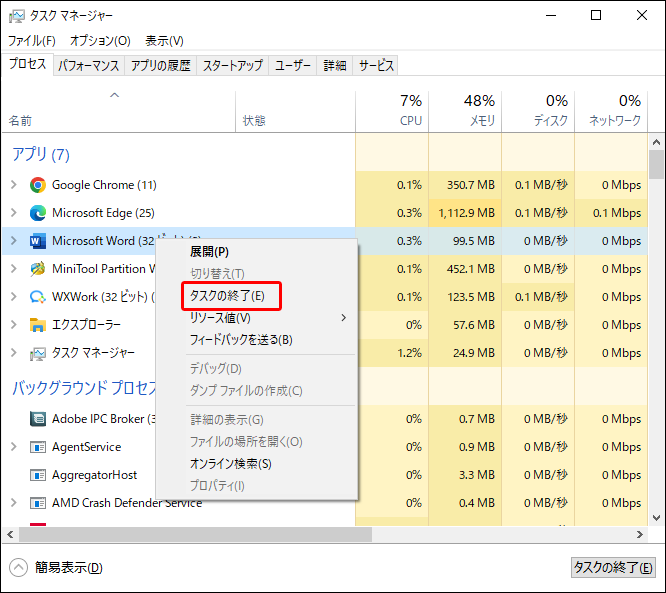Click the 簡易表示(D) link
This screenshot has height=593, width=666.
point(69,568)
